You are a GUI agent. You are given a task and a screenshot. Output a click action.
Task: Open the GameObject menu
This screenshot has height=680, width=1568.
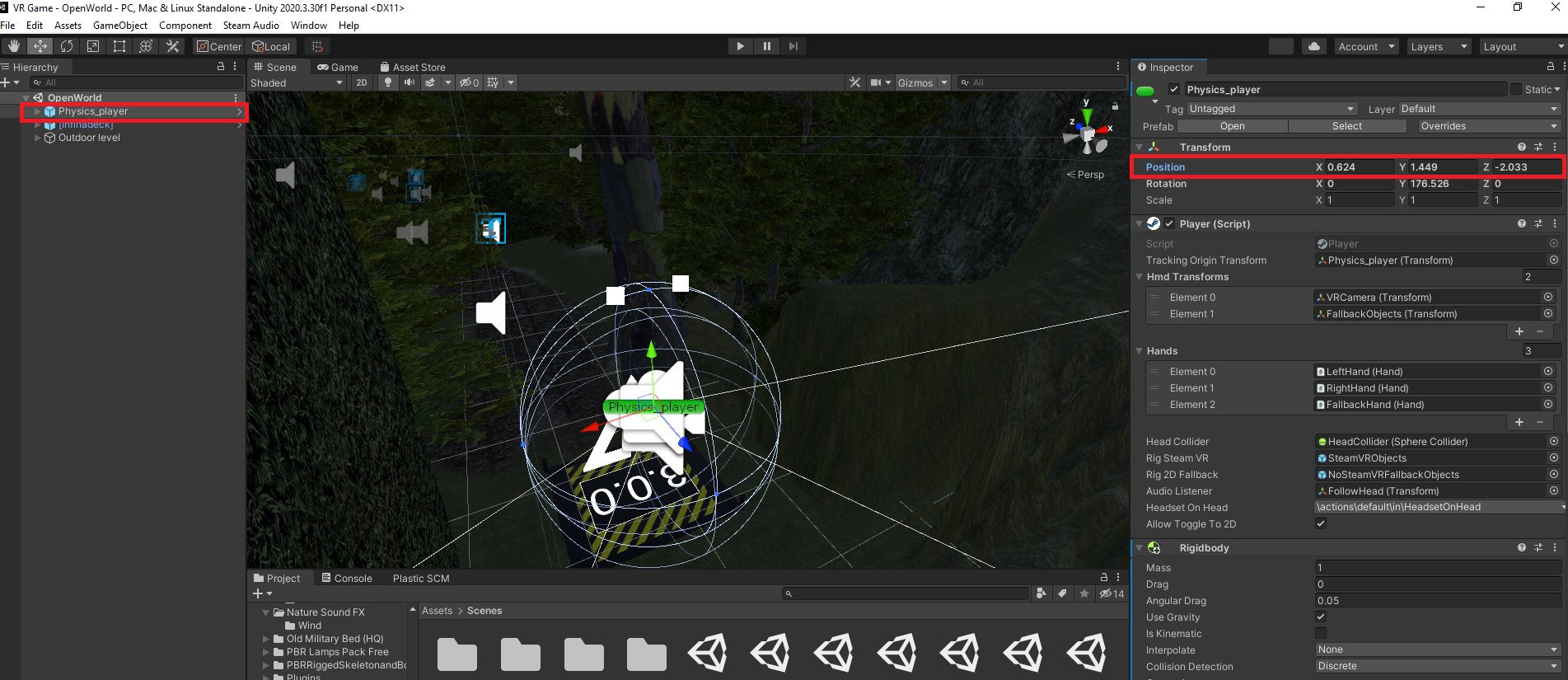[x=120, y=25]
